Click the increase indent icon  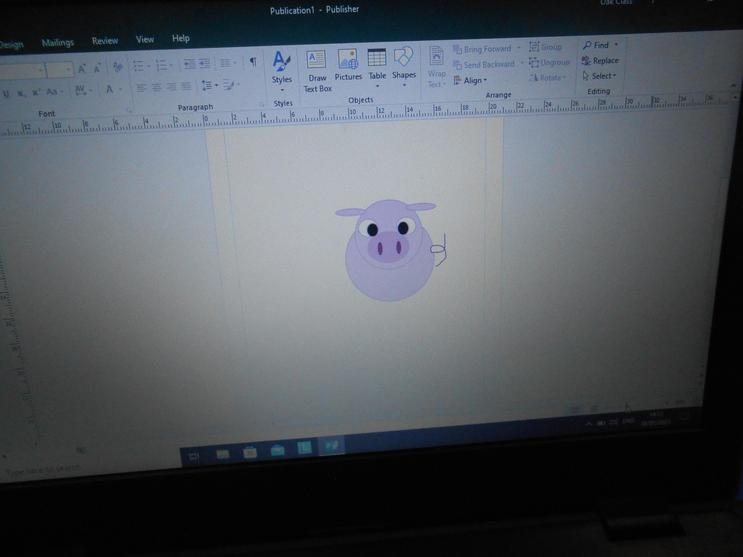tap(204, 64)
